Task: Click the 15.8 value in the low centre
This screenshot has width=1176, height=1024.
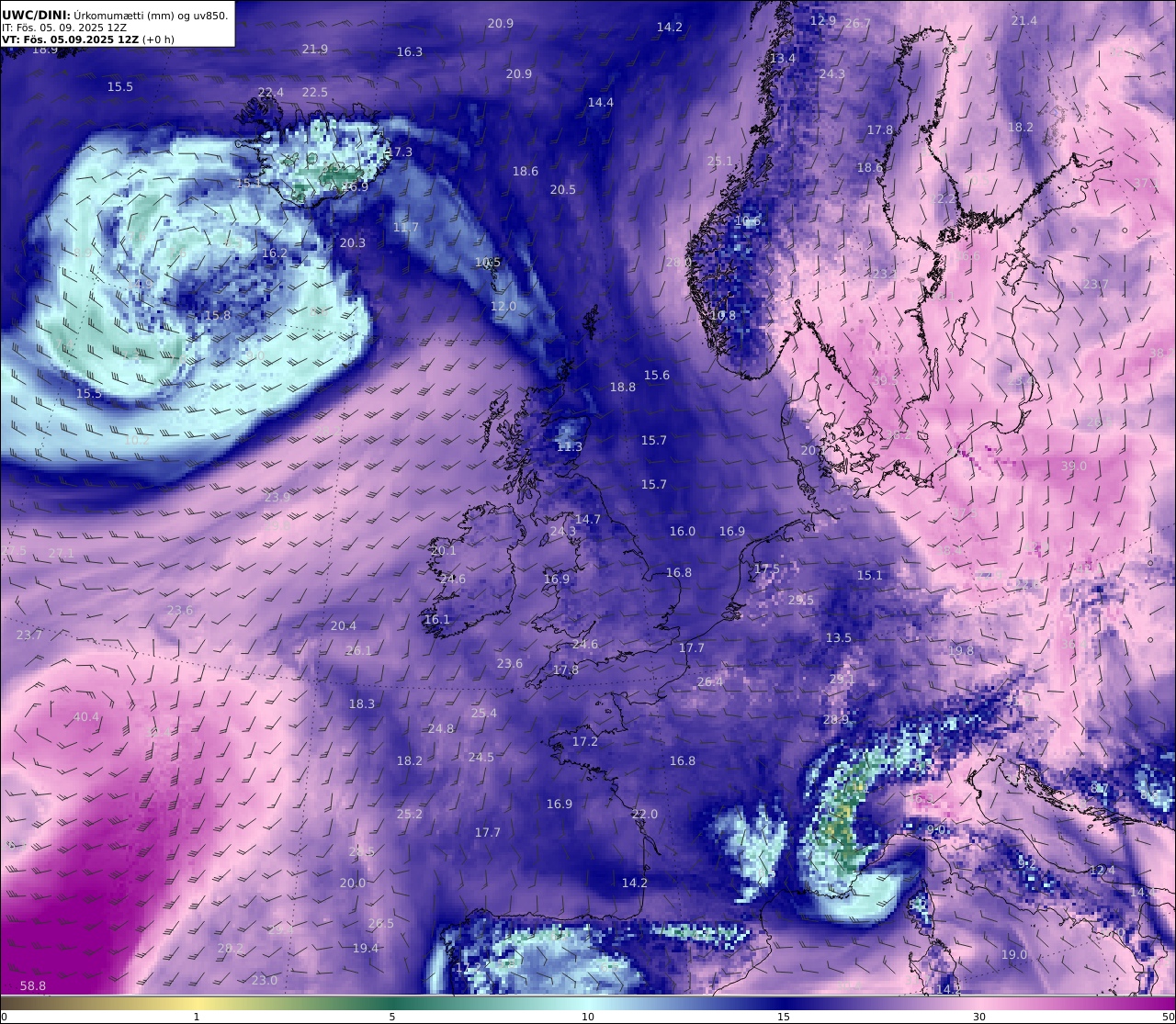Action: (x=218, y=315)
